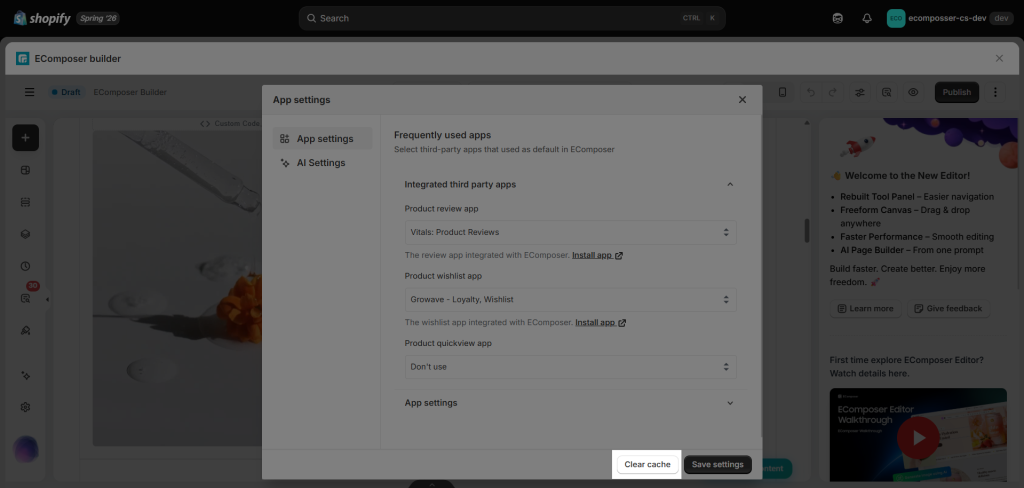Viewport: 1024px width, 488px height.
Task: Click the three-dot more options icon
Action: point(995,92)
